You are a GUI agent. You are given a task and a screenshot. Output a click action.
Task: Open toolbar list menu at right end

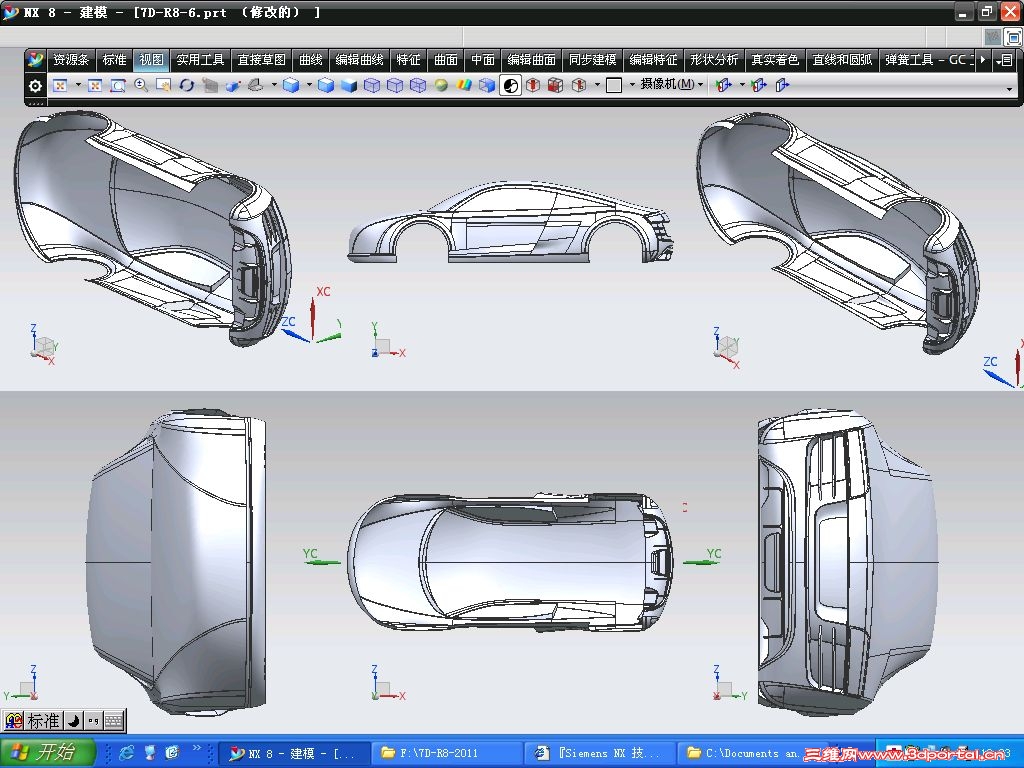[x=1004, y=61]
